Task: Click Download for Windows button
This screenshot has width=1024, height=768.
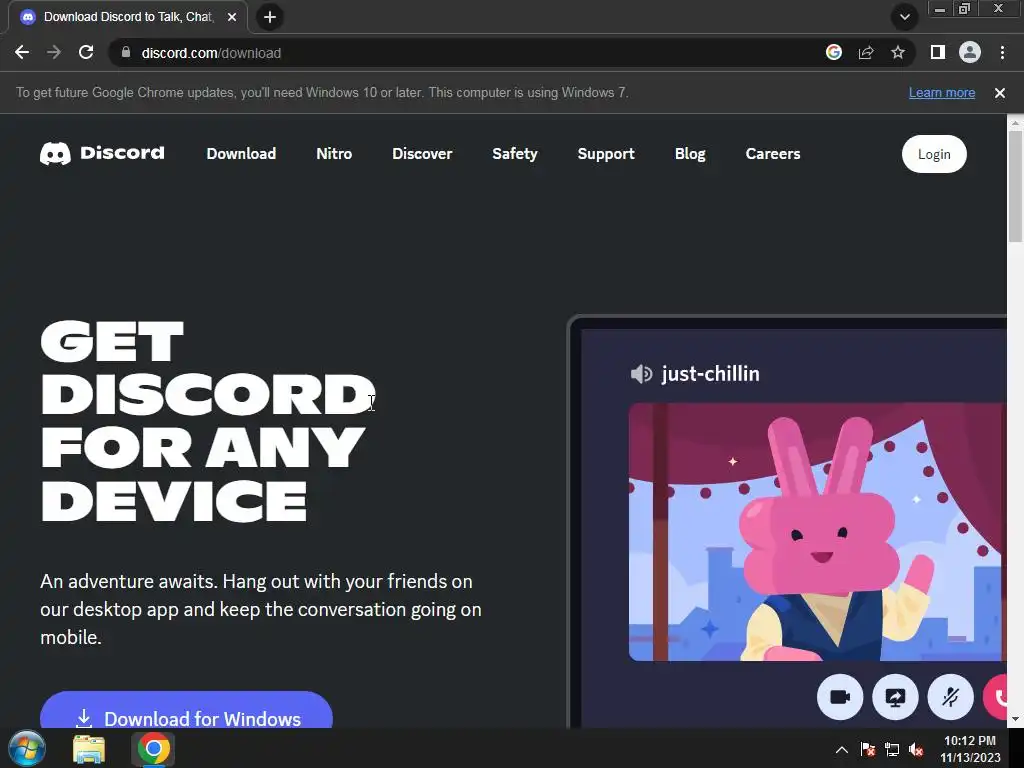Action: coord(186,710)
